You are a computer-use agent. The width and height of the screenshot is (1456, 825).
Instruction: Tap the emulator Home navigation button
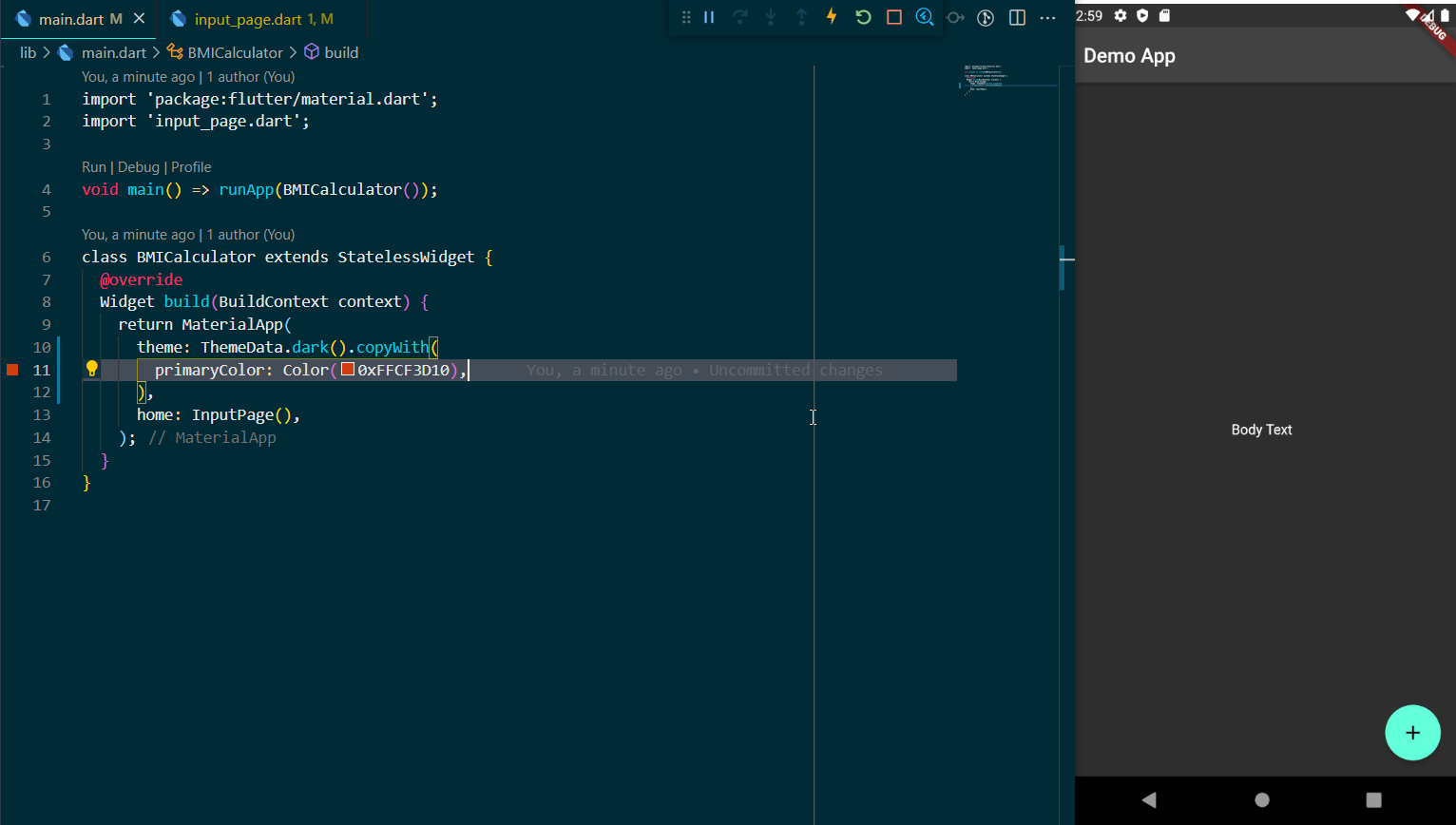tap(1262, 799)
